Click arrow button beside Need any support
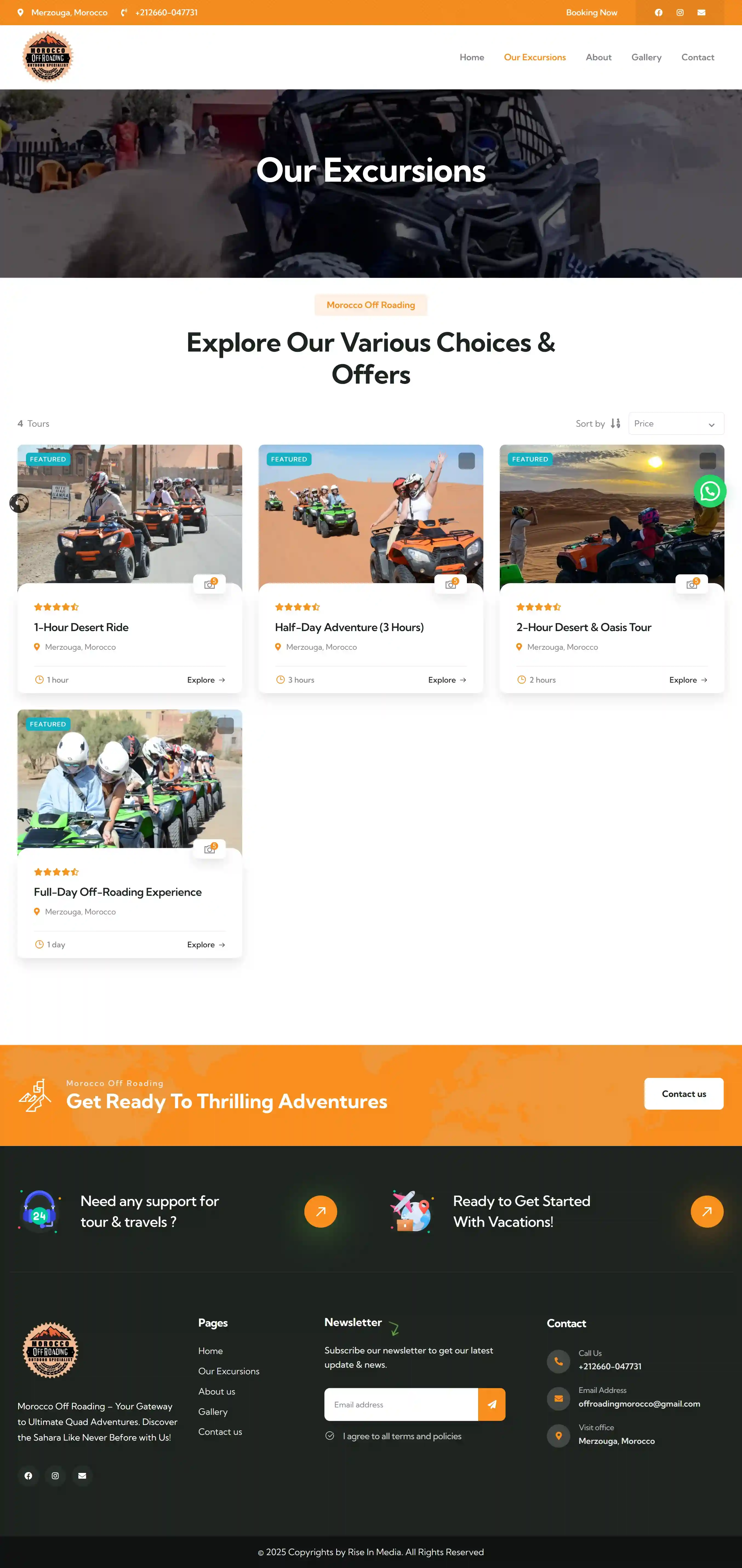This screenshot has height=1568, width=742. point(321,1211)
